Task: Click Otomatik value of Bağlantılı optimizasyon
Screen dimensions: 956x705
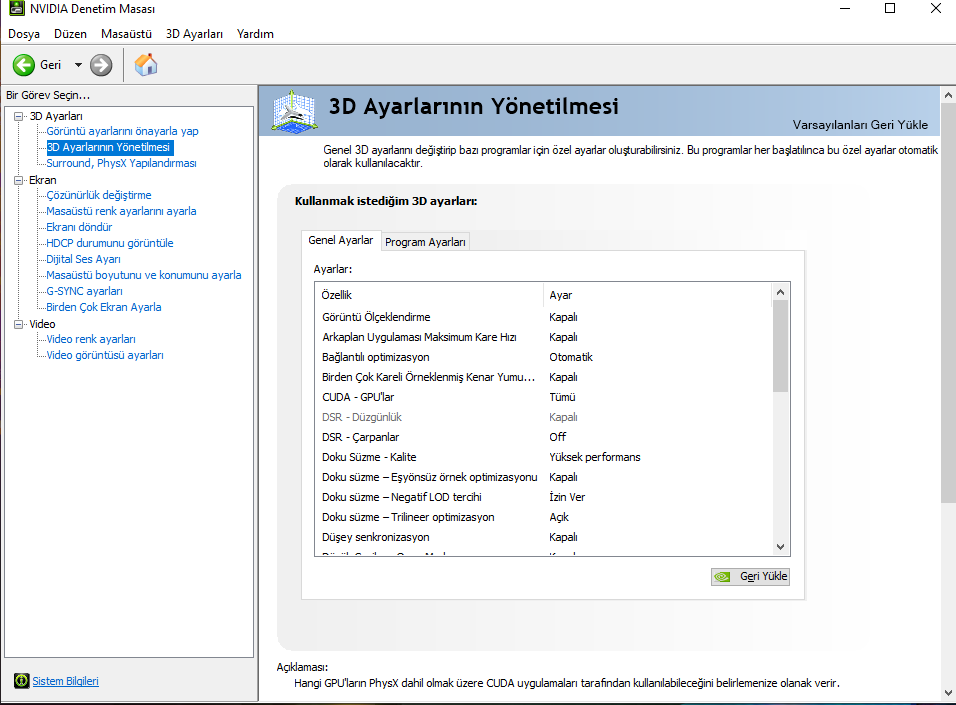Action: pyautogui.click(x=571, y=357)
